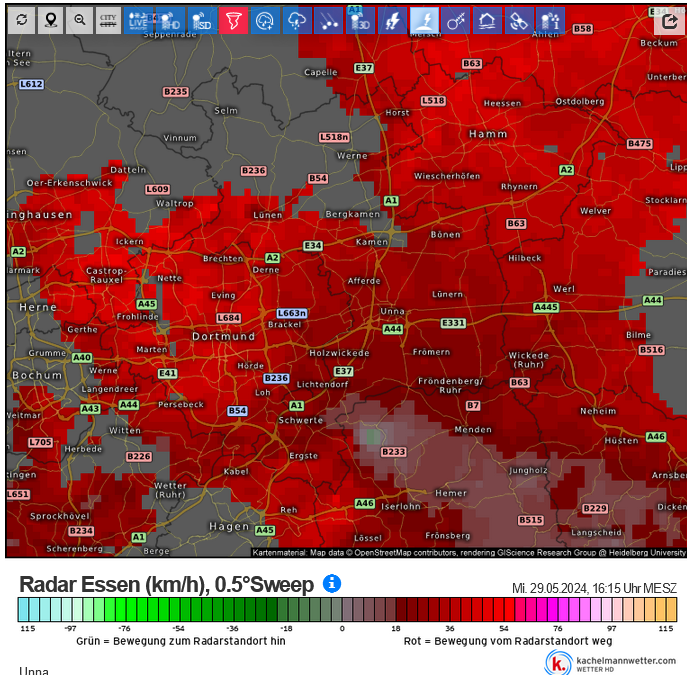Click the location pin icon

click(51, 20)
